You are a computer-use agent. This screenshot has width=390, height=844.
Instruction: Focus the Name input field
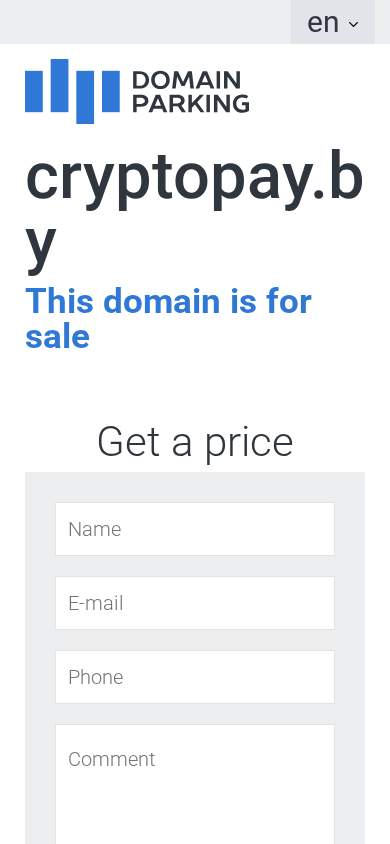(x=195, y=529)
